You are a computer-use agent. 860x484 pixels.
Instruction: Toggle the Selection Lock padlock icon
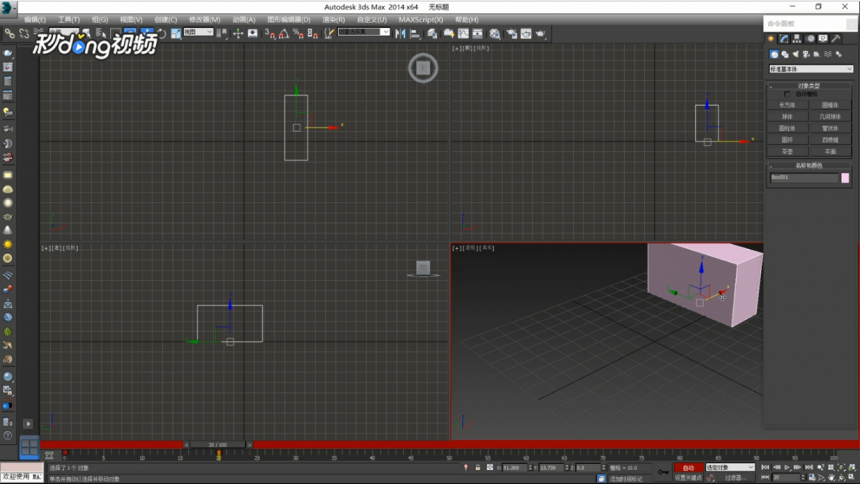pyautogui.click(x=478, y=468)
